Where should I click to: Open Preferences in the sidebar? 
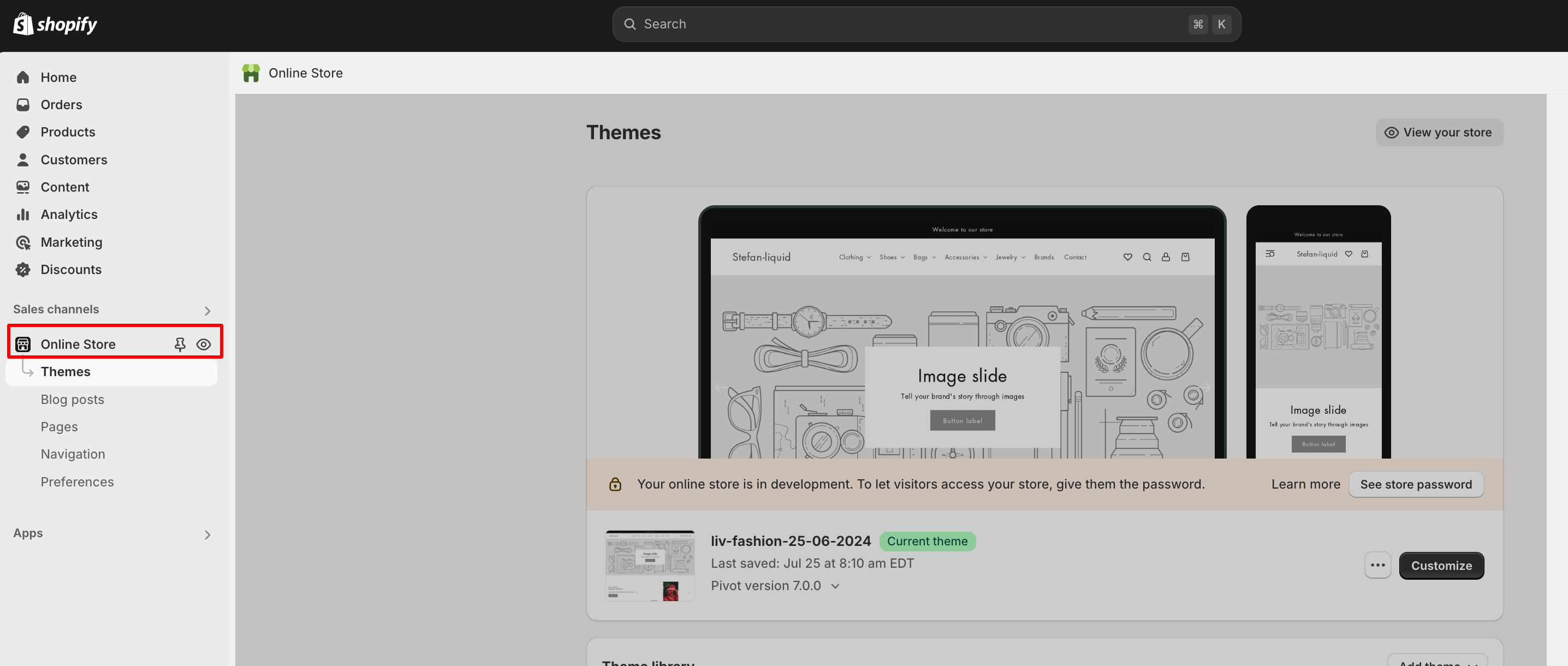coord(78,481)
